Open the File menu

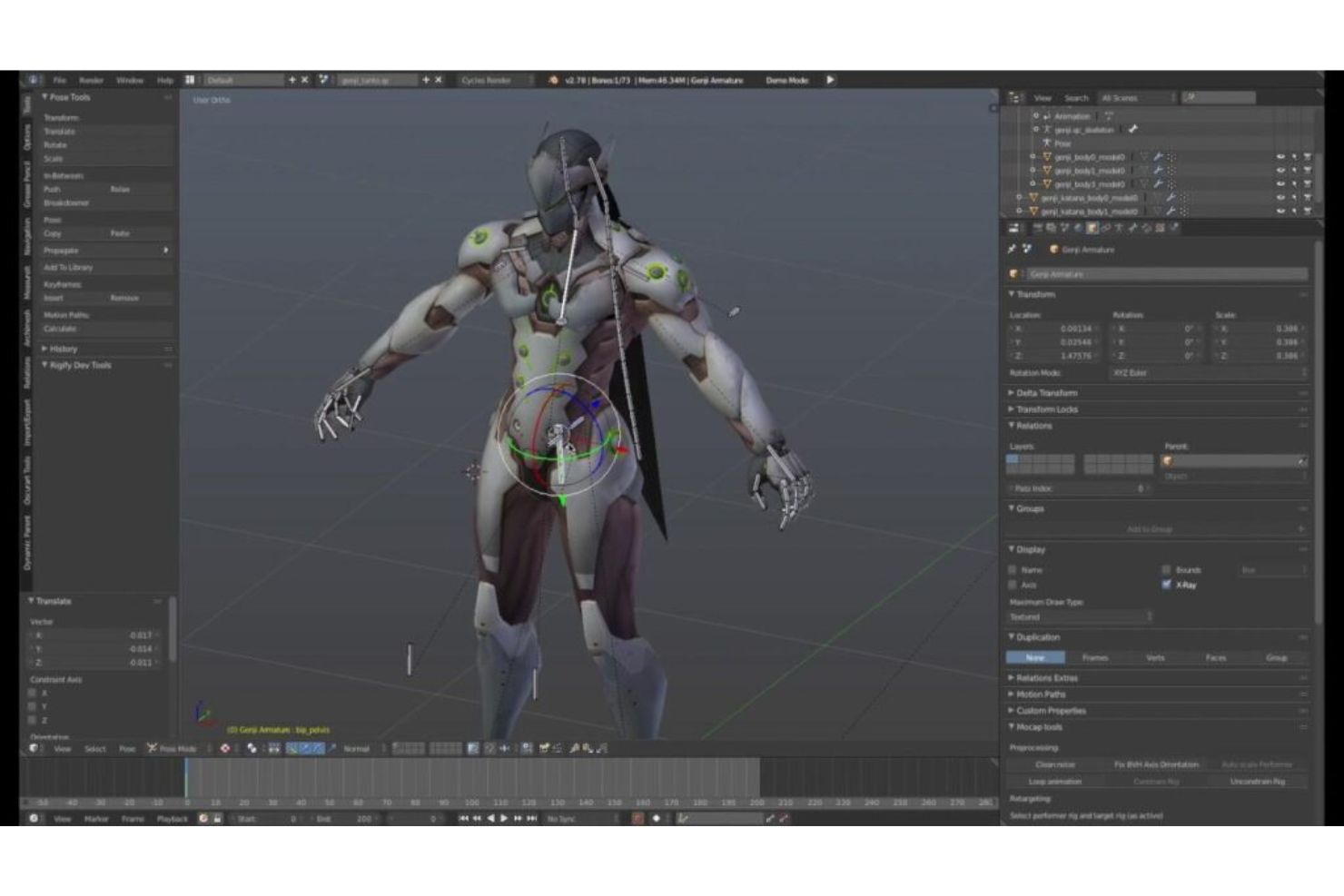click(x=59, y=80)
